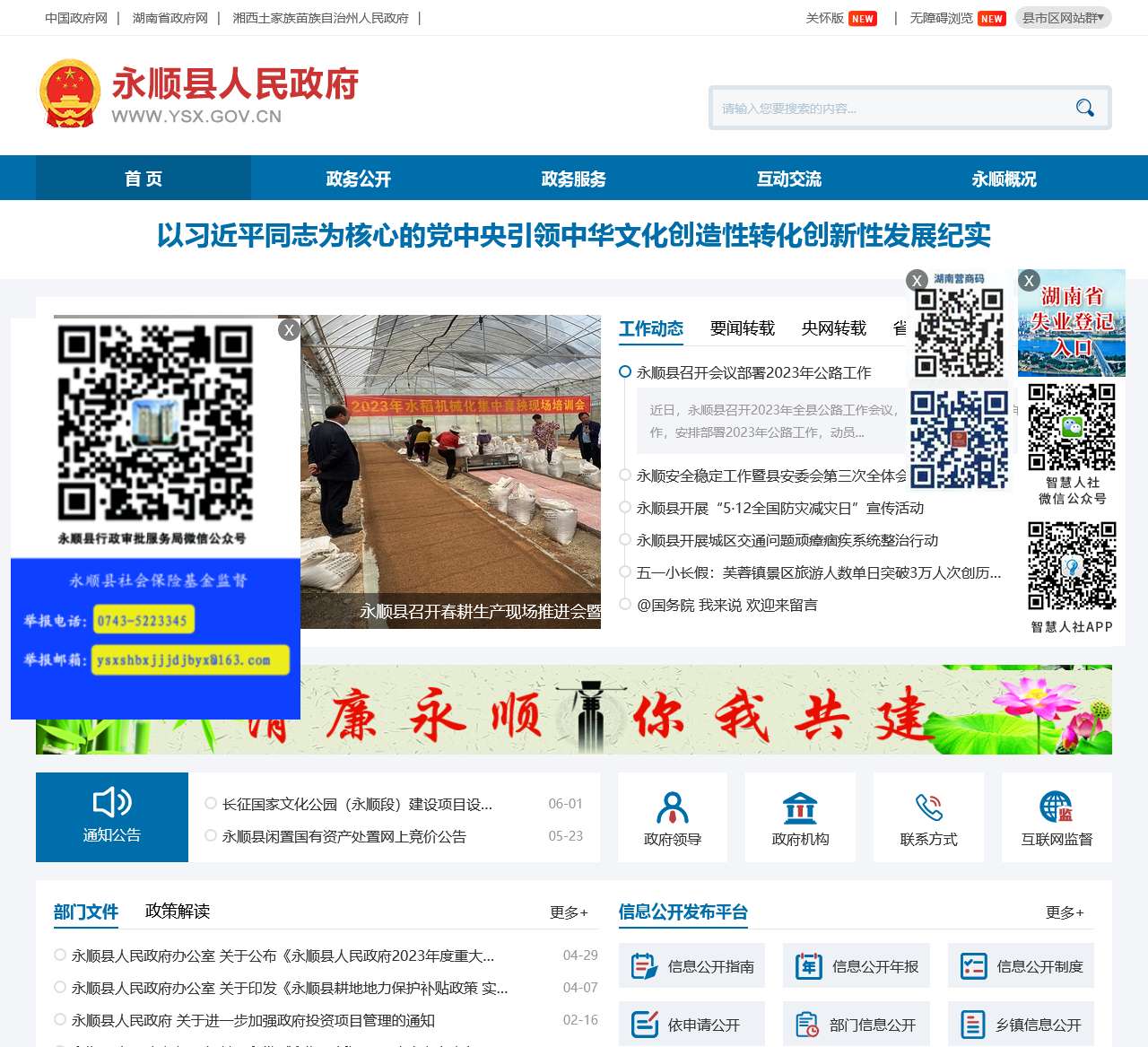Open news 五一小长假芙蓉镇景区旅游
Image resolution: width=1148 pixels, height=1047 pixels.
pyautogui.click(x=819, y=572)
